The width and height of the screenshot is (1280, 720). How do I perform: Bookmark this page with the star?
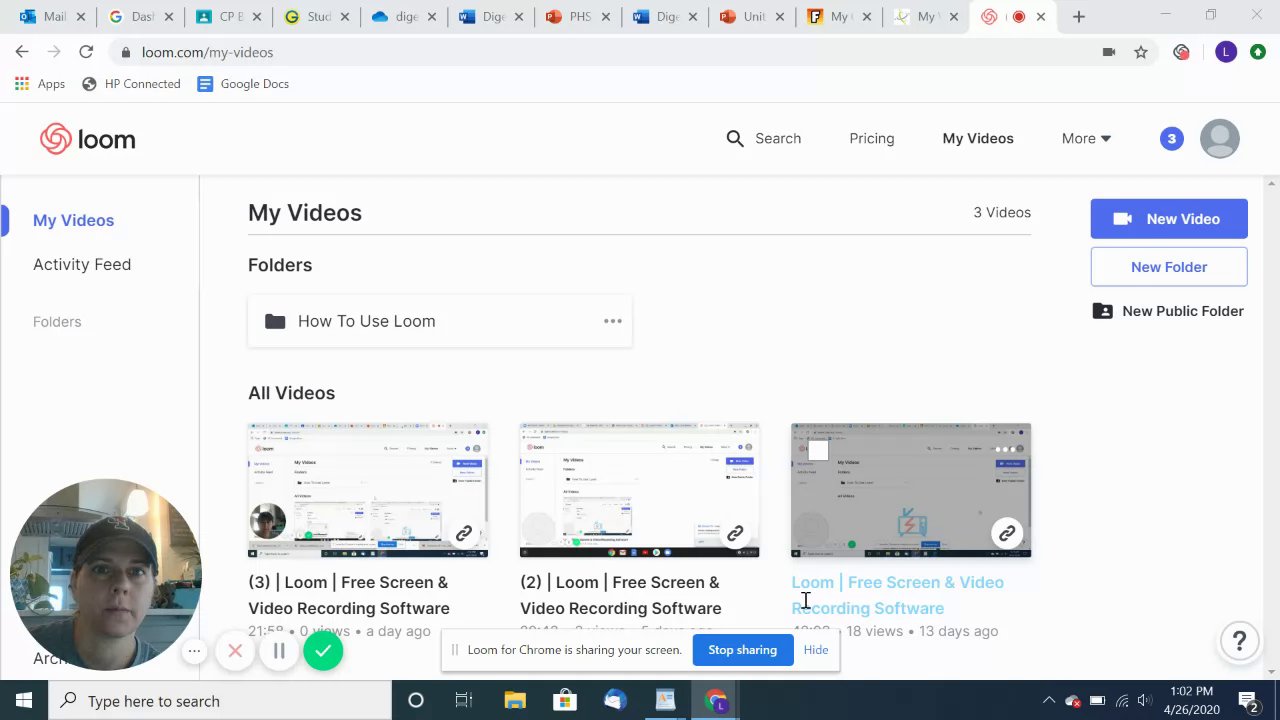[1141, 52]
